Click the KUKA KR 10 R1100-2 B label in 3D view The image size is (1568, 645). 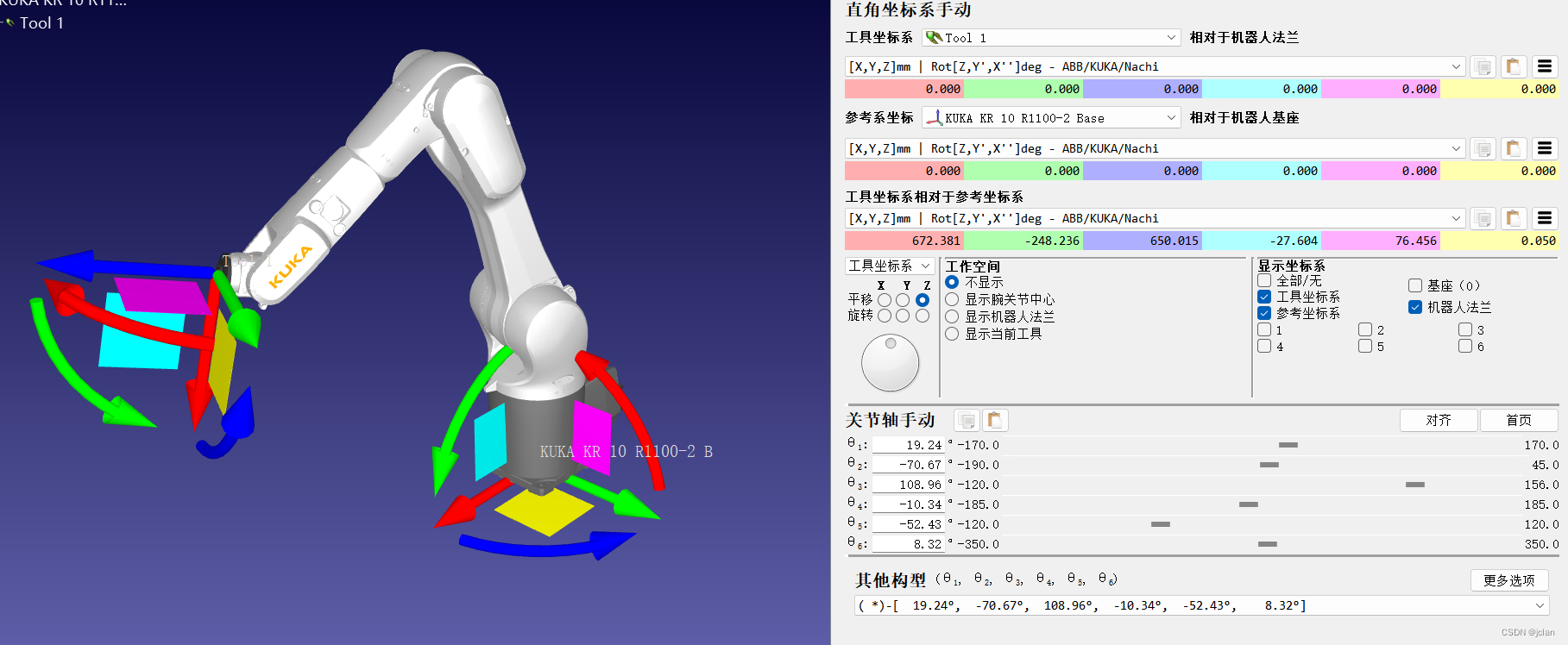click(627, 452)
